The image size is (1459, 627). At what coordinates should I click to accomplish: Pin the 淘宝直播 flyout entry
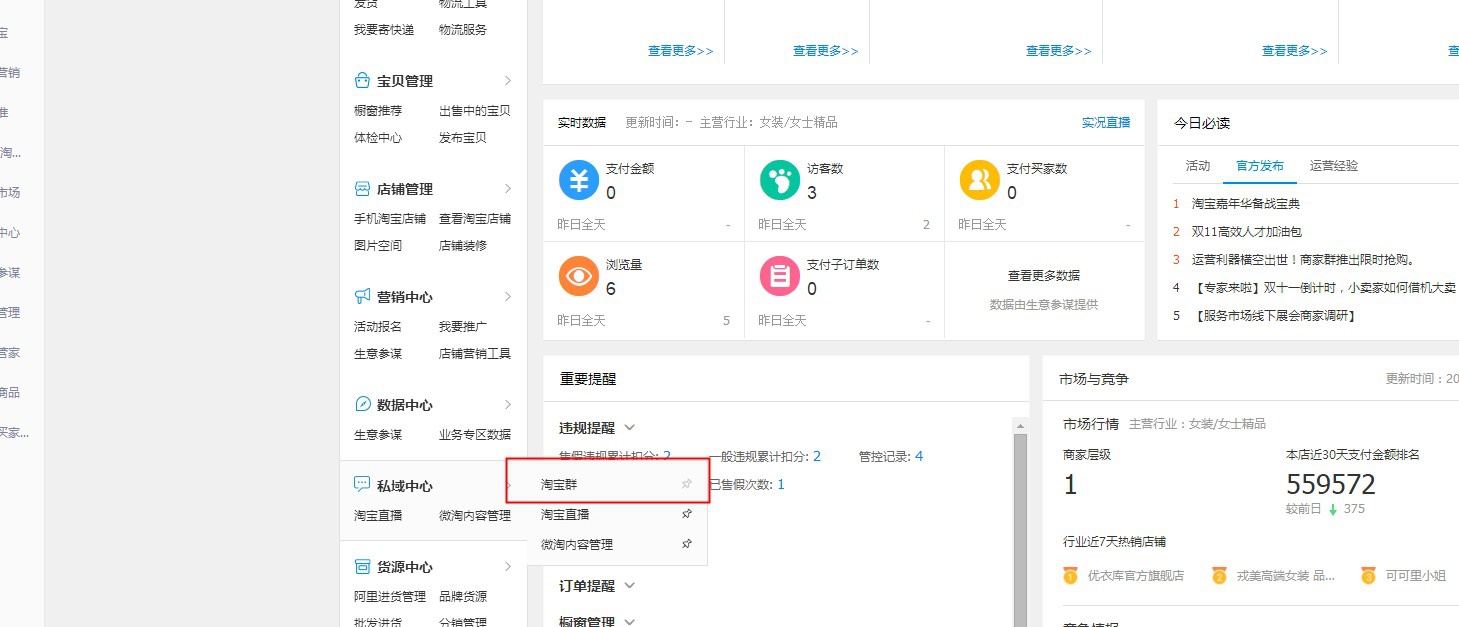[686, 514]
